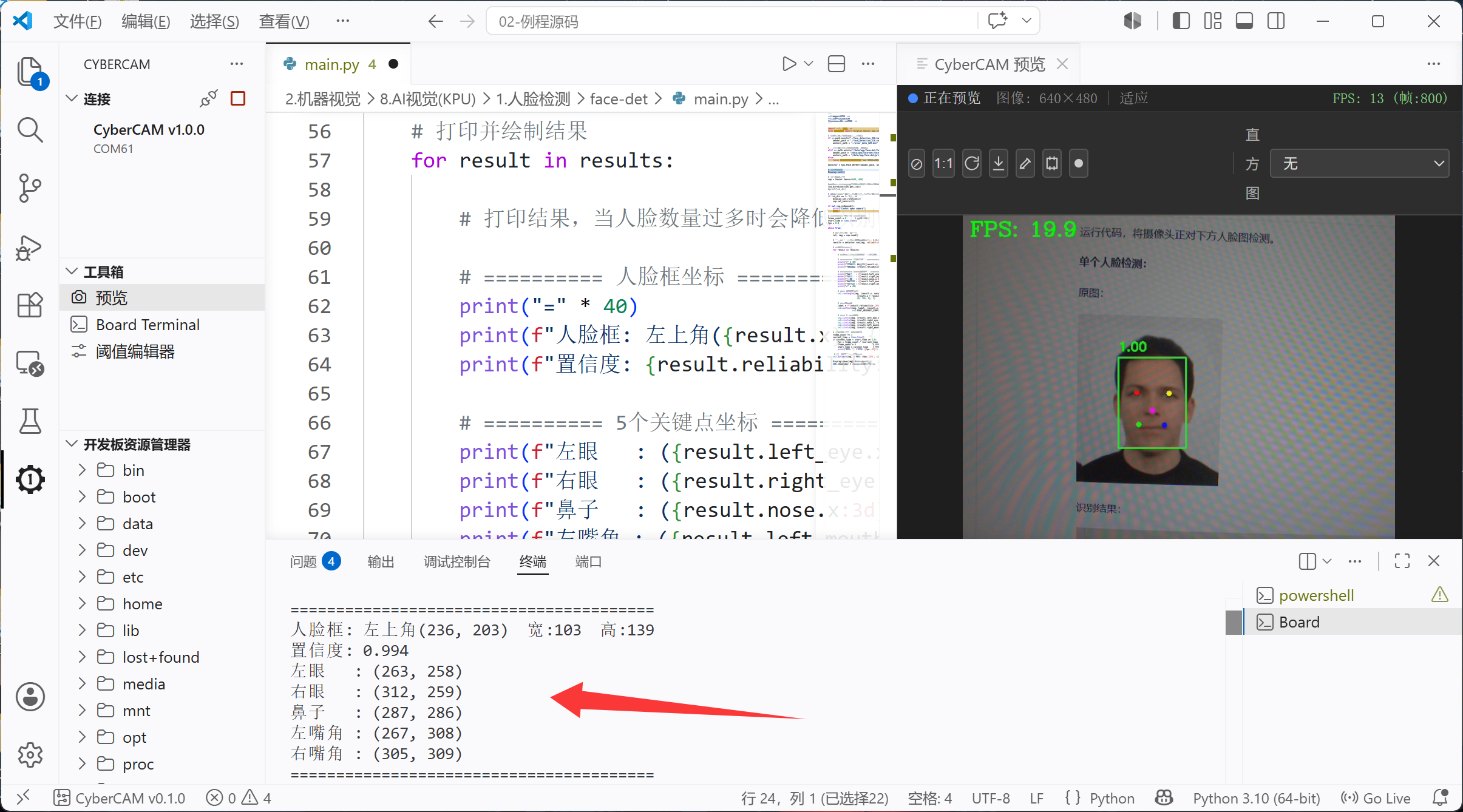This screenshot has height=812, width=1463.
Task: Open the Testing flask view
Action: (x=30, y=422)
